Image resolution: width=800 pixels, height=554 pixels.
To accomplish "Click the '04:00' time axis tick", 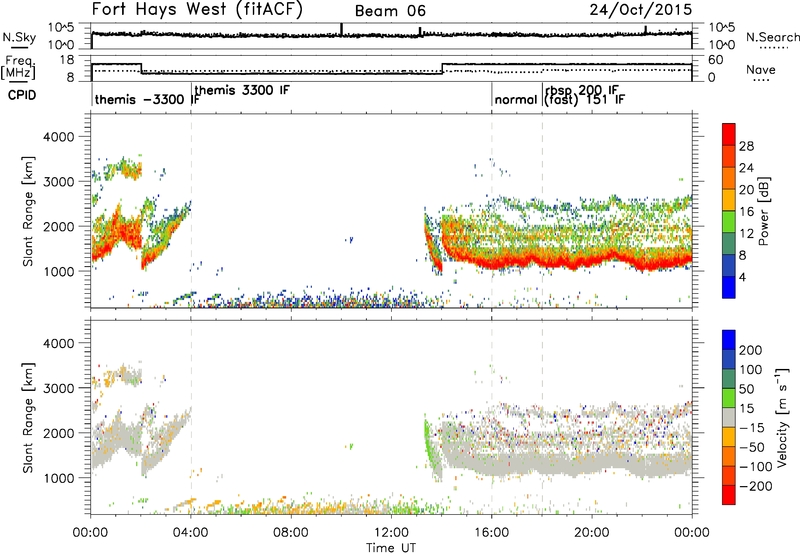I will [191, 533].
